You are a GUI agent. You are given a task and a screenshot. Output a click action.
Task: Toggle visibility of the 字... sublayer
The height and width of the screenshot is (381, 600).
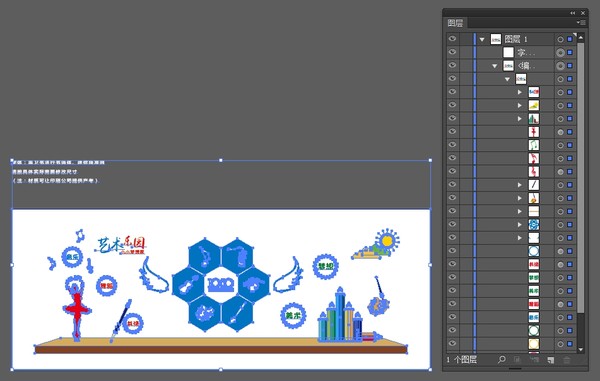(x=452, y=52)
